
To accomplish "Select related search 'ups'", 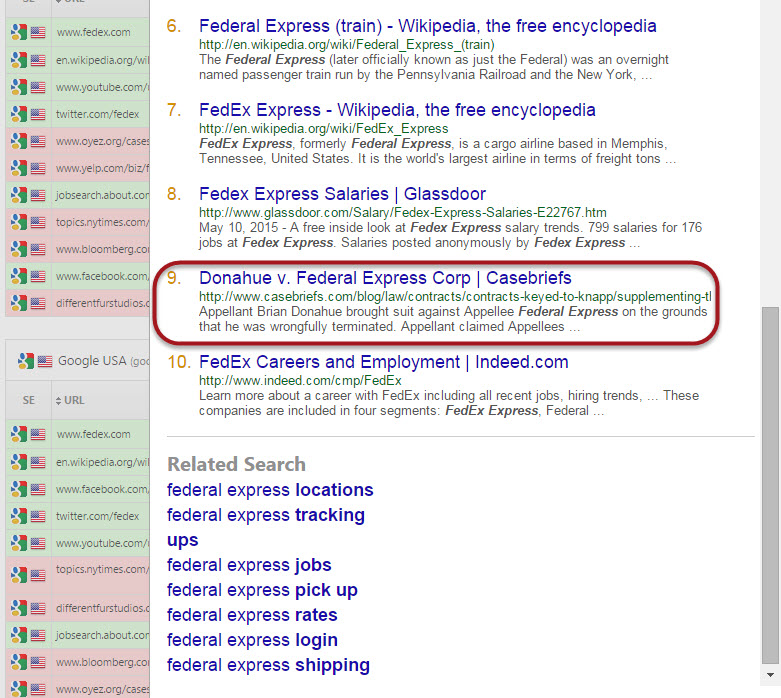I will (182, 541).
